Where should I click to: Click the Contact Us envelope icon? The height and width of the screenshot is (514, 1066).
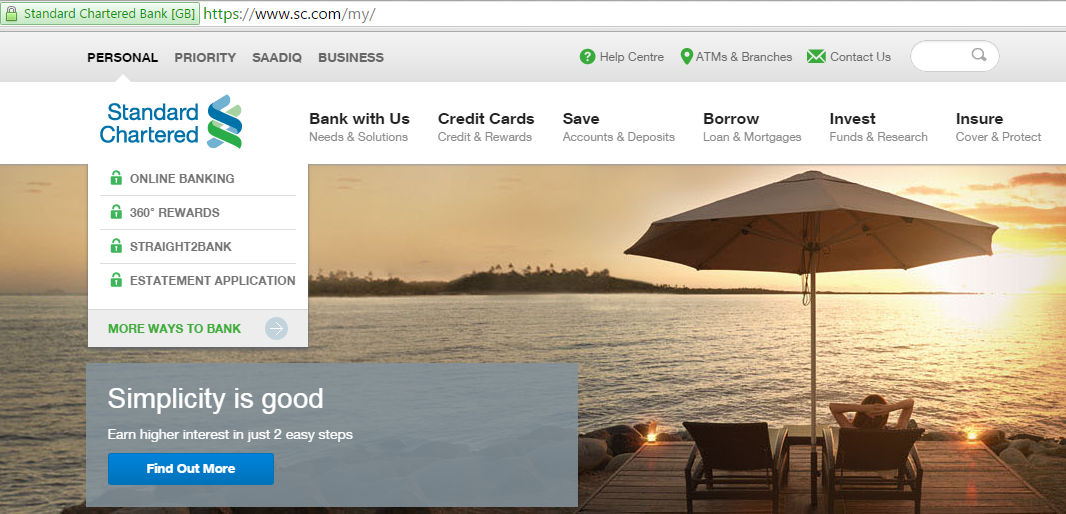[816, 57]
